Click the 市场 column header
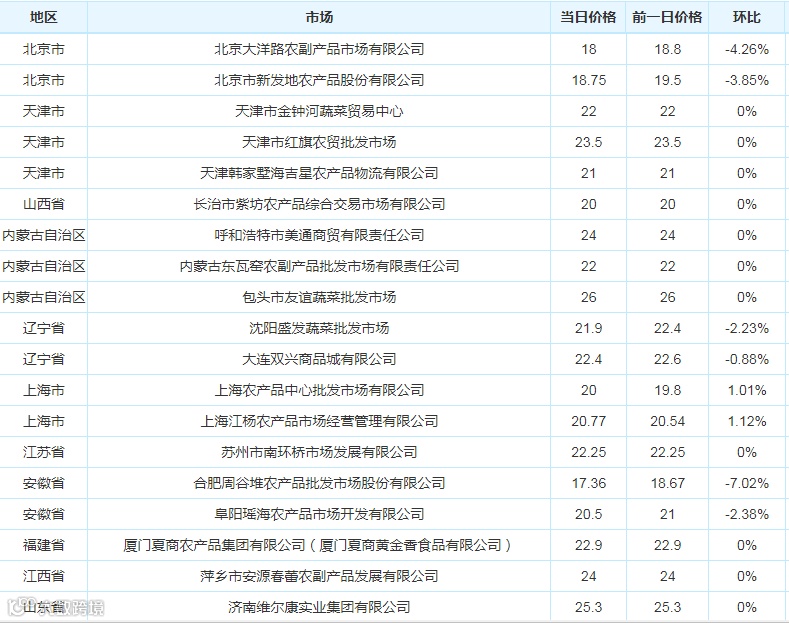 [x=319, y=18]
